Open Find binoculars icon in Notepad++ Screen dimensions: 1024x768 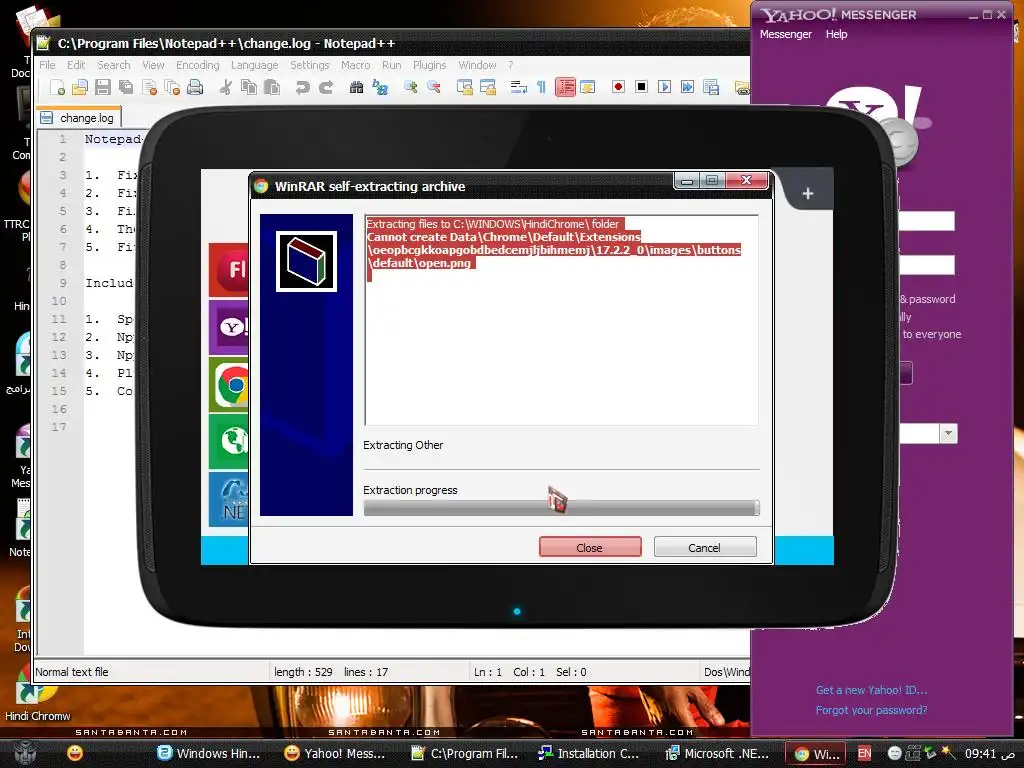point(357,87)
